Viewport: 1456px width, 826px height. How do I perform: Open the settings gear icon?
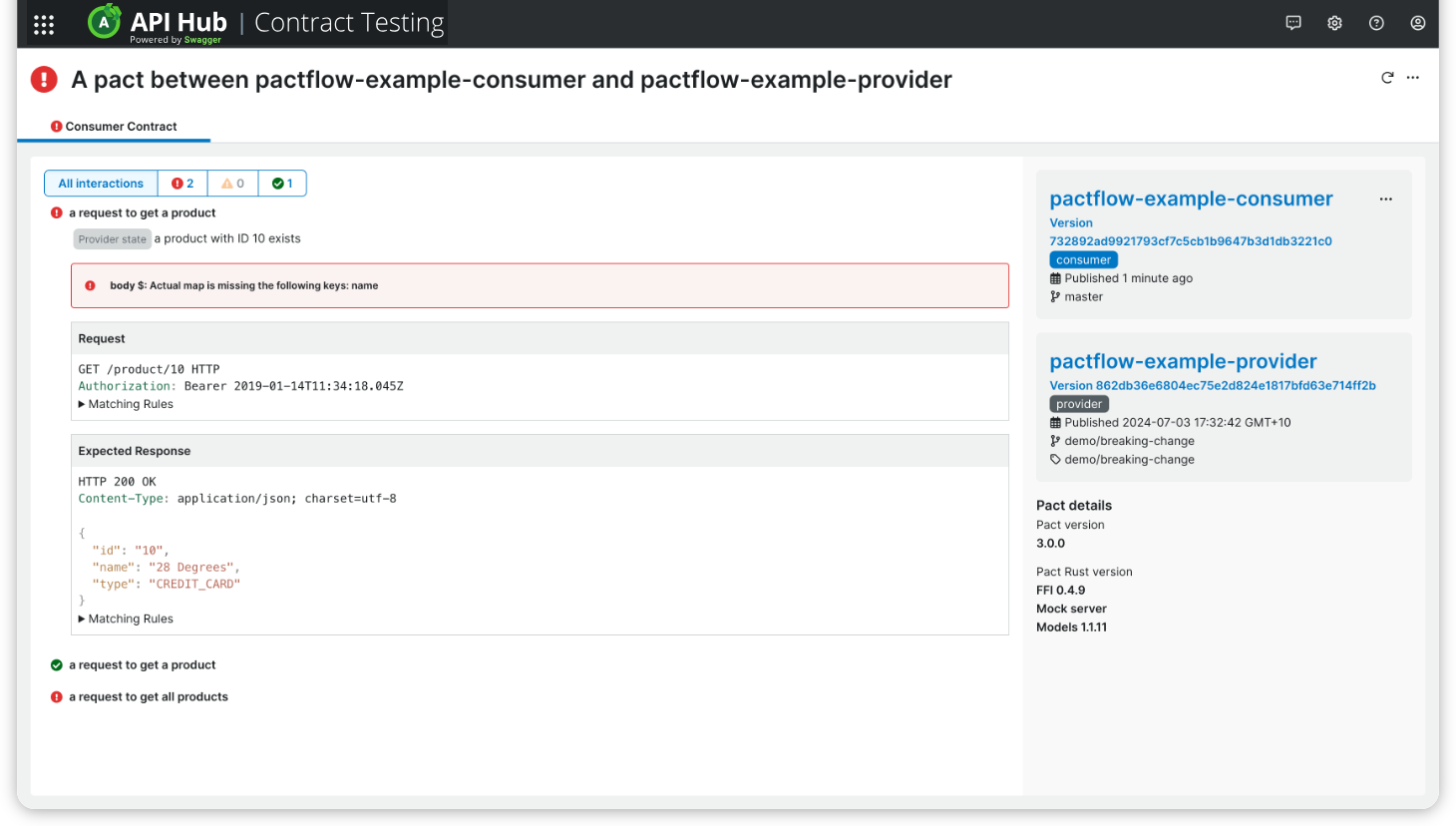(1334, 23)
